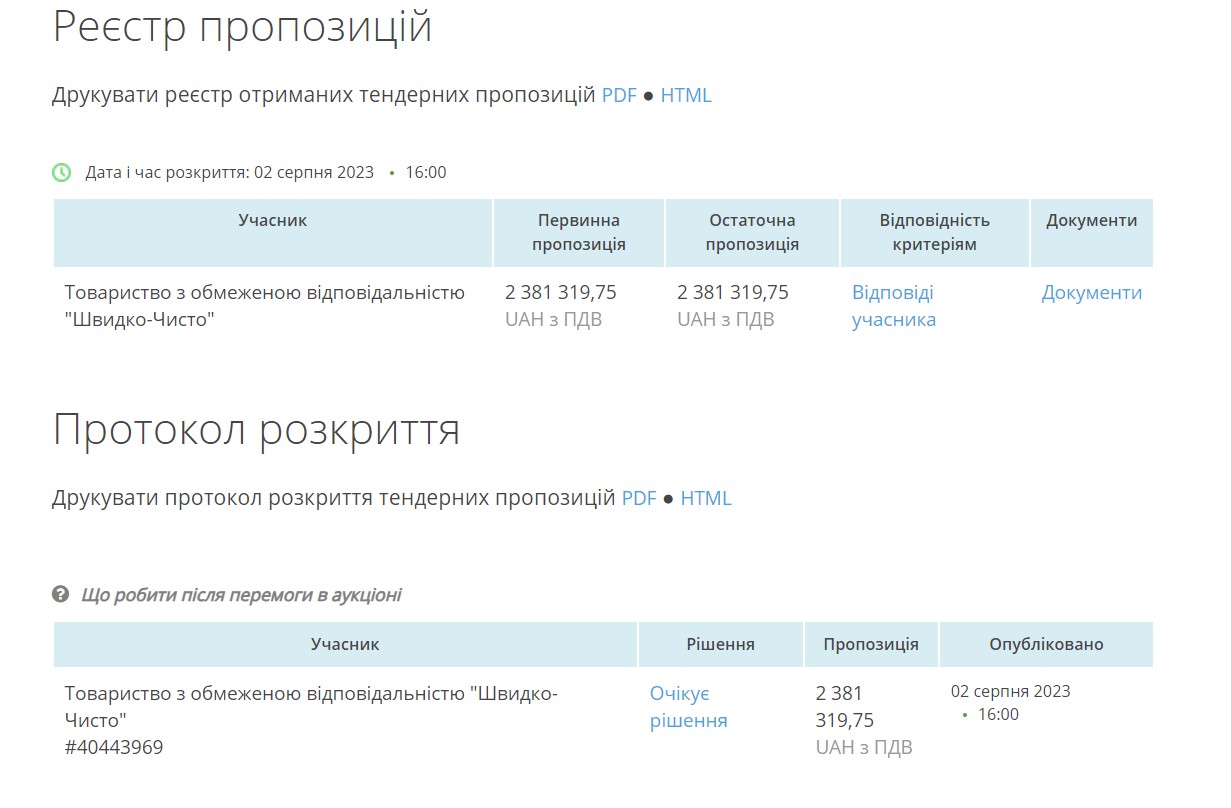Click the participant name in the protocol table
The height and width of the screenshot is (808, 1231).
(x=311, y=707)
